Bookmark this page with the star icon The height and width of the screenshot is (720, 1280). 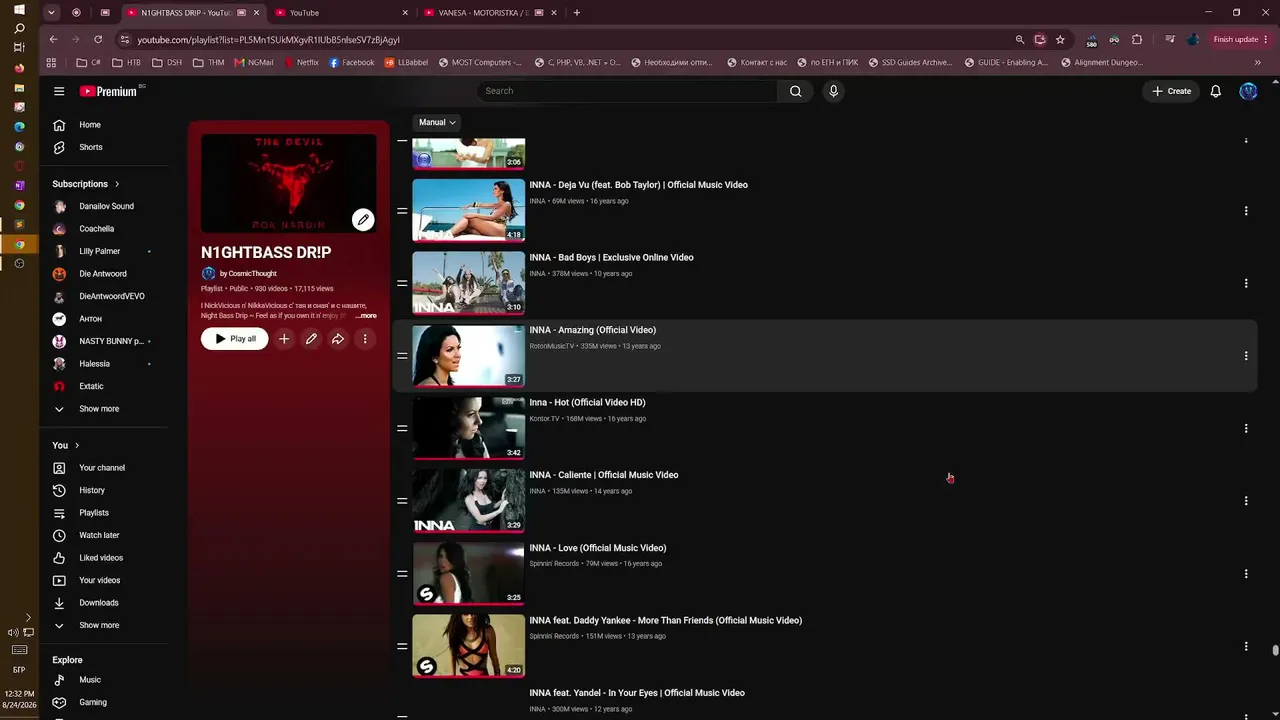(1060, 40)
